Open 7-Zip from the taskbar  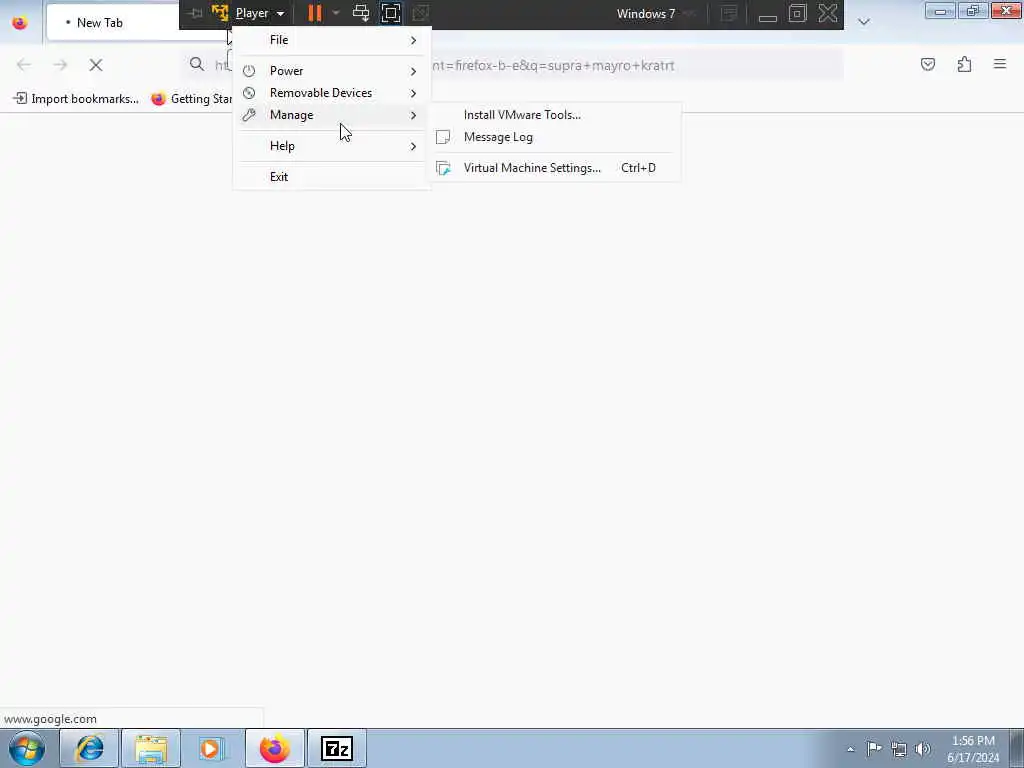coord(336,748)
